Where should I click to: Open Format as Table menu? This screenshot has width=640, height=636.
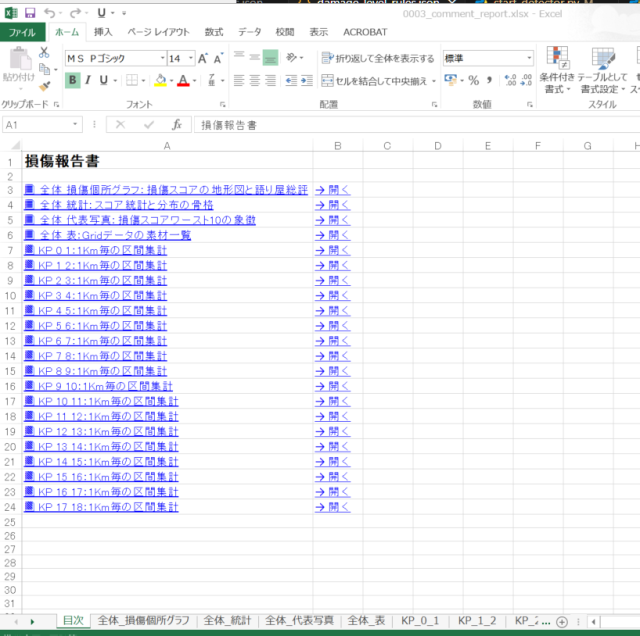click(602, 70)
